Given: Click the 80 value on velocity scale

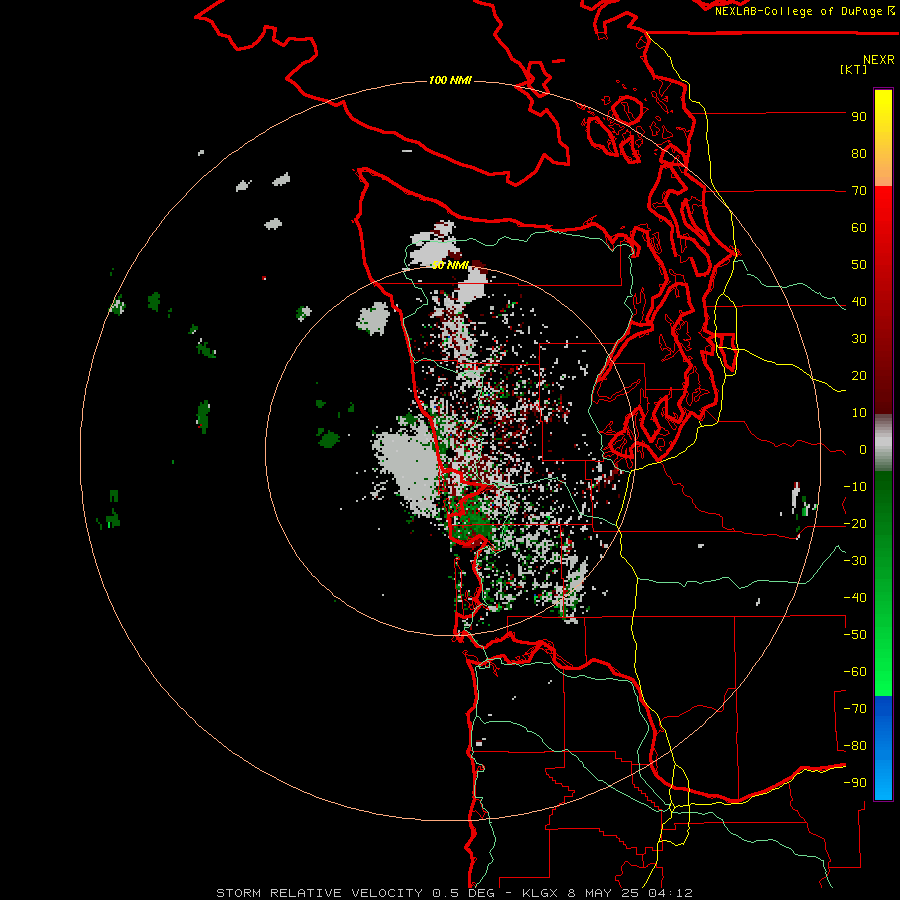Looking at the screenshot, I should 859,154.
